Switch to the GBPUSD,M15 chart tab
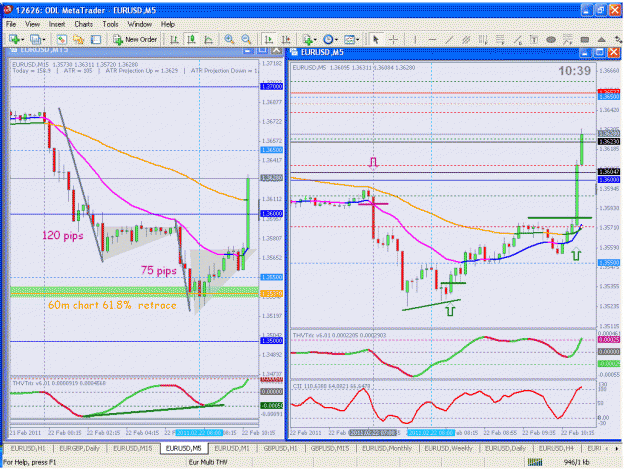625x470 pixels. coord(330,448)
